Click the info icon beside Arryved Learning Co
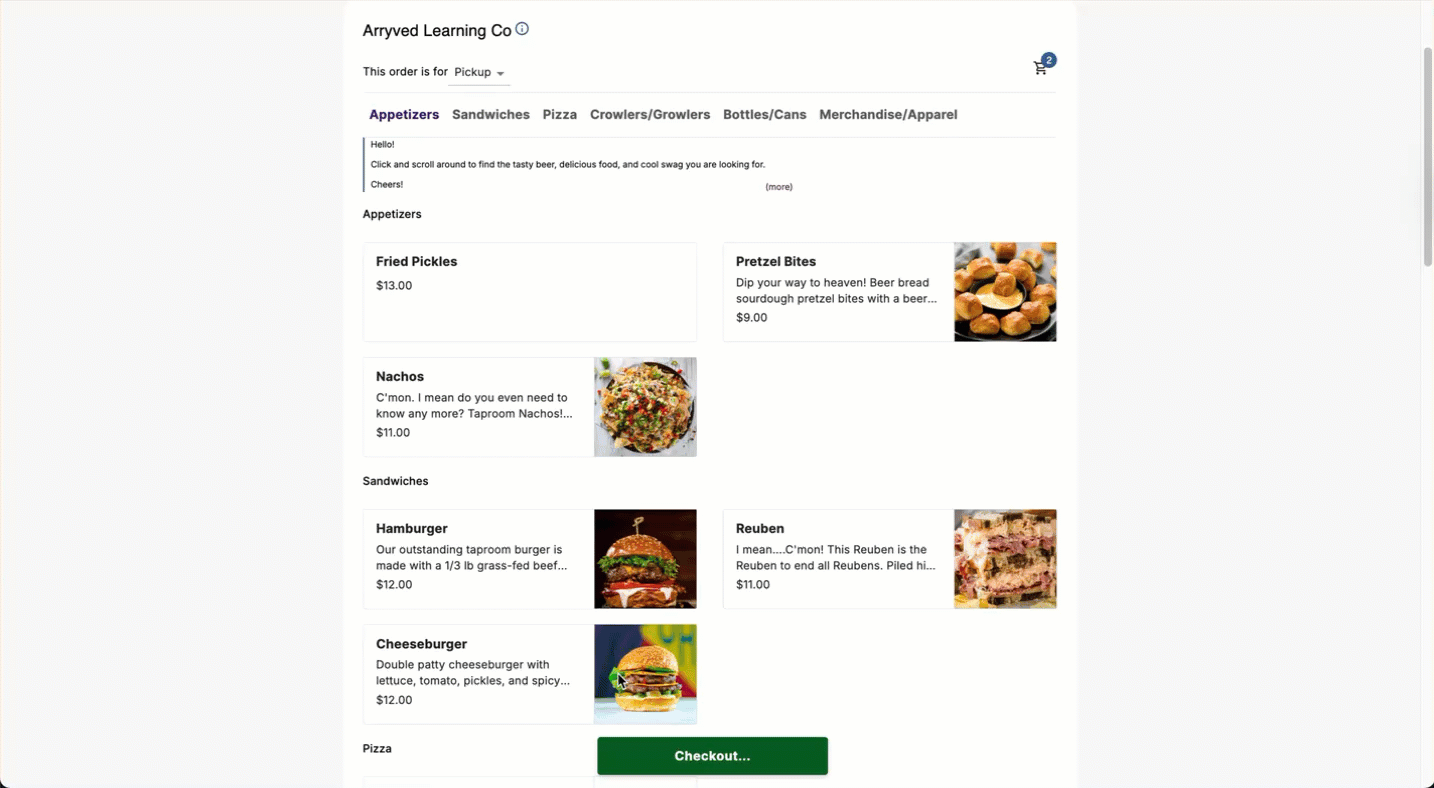The width and height of the screenshot is (1434, 788). pyautogui.click(x=522, y=29)
